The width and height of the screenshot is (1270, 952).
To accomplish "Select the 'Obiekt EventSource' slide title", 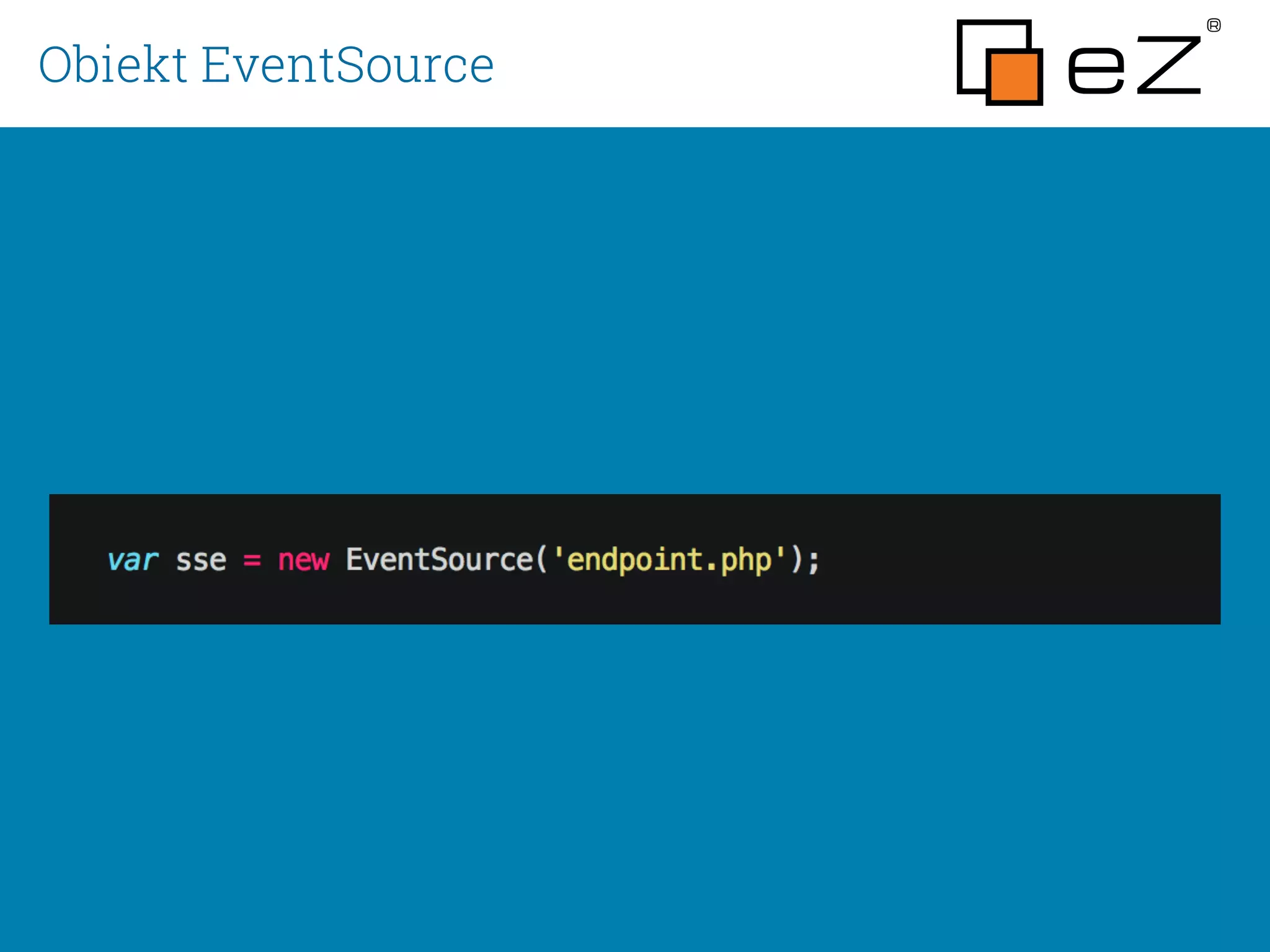I will point(266,64).
